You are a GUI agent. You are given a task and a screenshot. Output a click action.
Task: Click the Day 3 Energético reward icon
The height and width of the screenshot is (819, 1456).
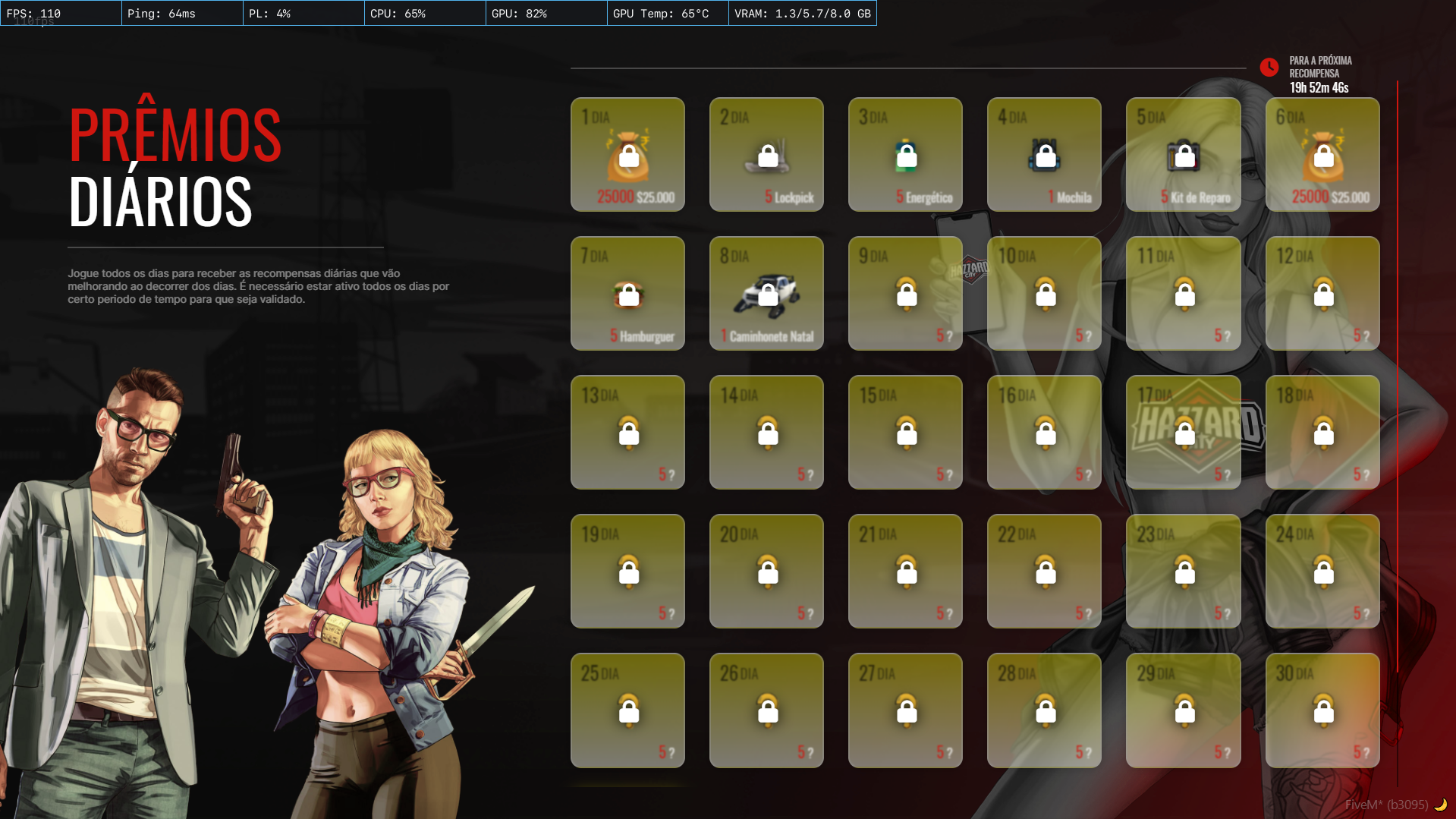pyautogui.click(x=906, y=156)
